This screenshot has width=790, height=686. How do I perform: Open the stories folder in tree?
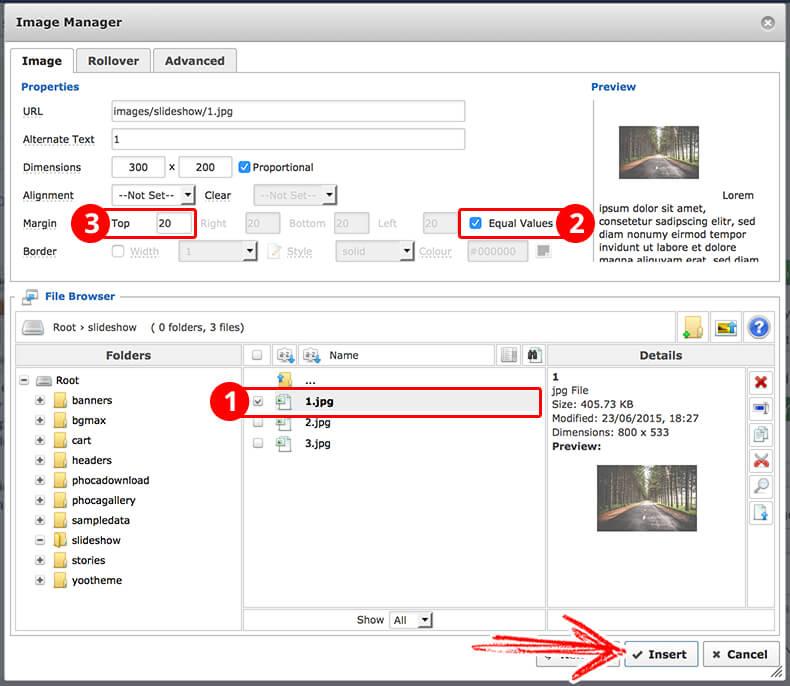(89, 560)
